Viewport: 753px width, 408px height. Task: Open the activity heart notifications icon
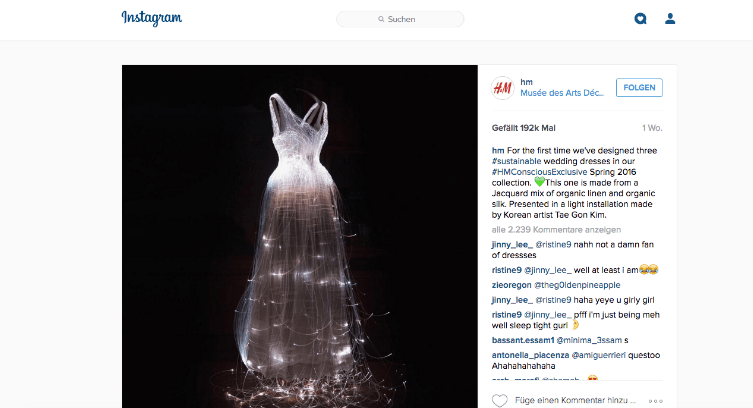click(640, 19)
